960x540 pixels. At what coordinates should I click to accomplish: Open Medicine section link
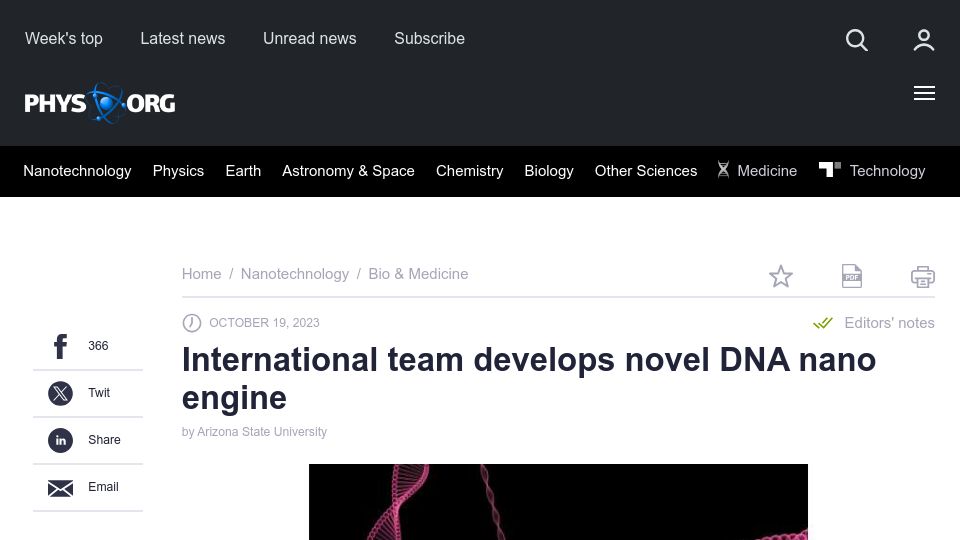tap(767, 171)
